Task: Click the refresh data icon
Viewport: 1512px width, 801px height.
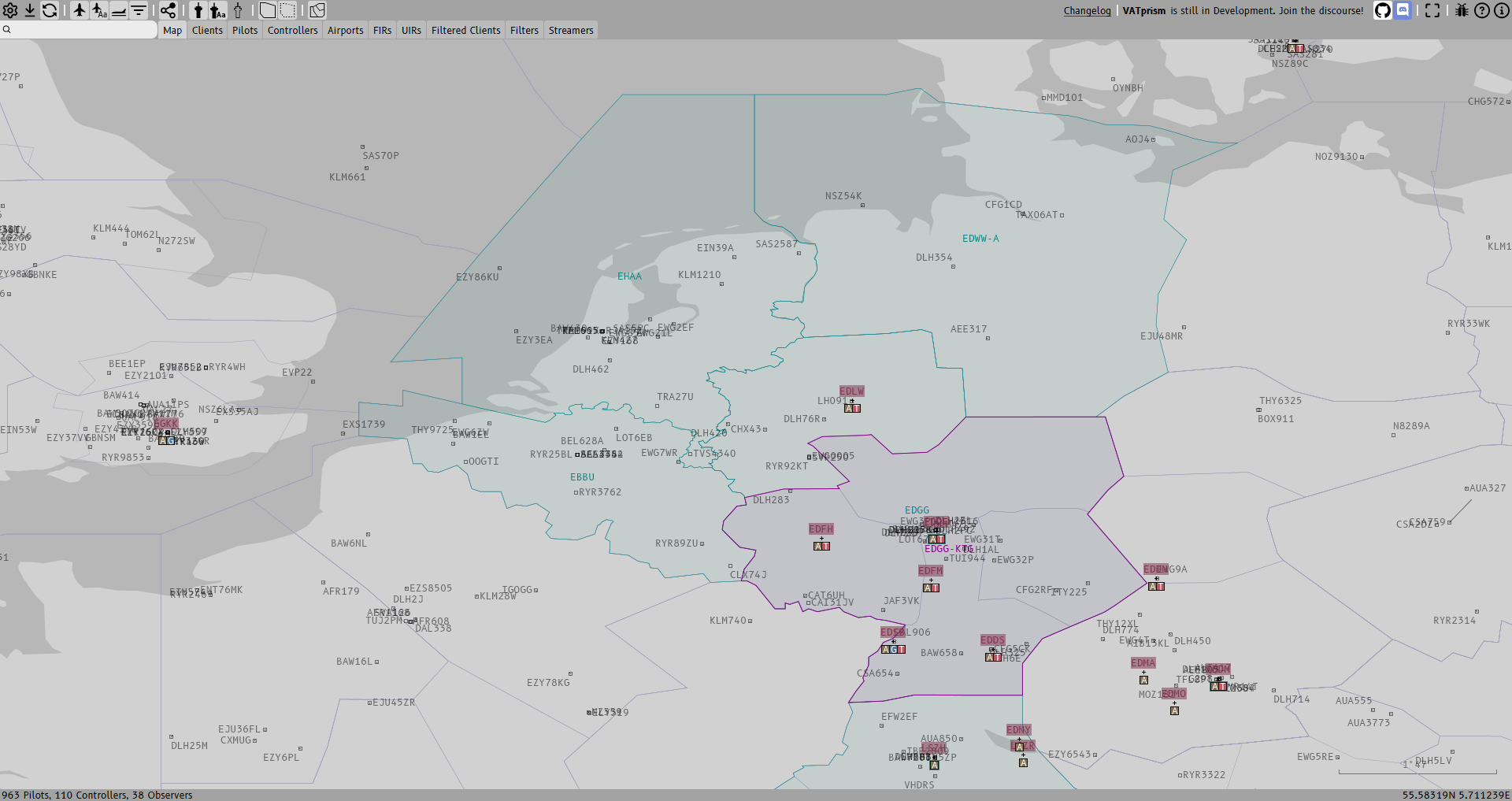Action: pyautogui.click(x=50, y=10)
